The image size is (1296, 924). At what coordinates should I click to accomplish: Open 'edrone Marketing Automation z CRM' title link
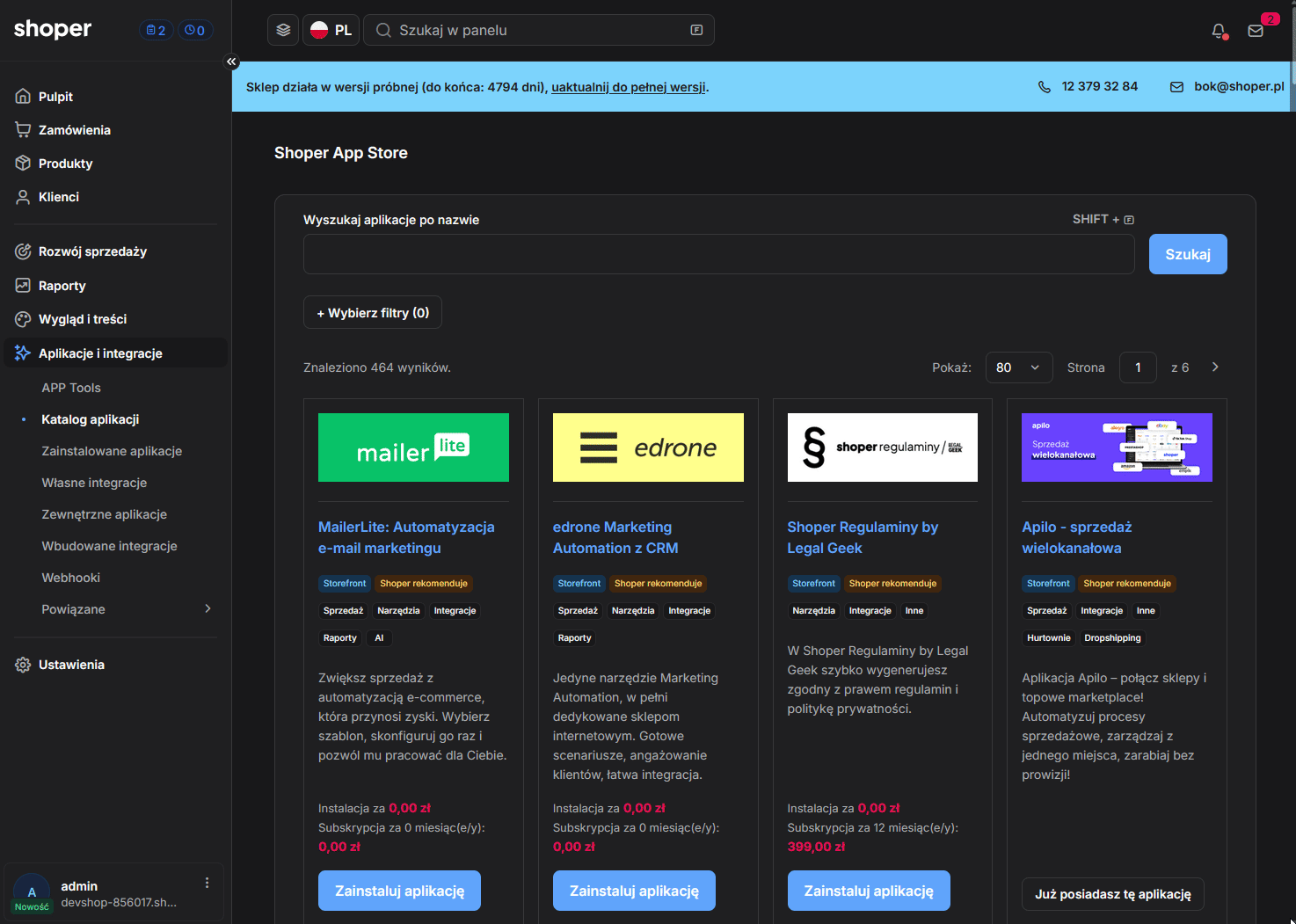(x=615, y=537)
